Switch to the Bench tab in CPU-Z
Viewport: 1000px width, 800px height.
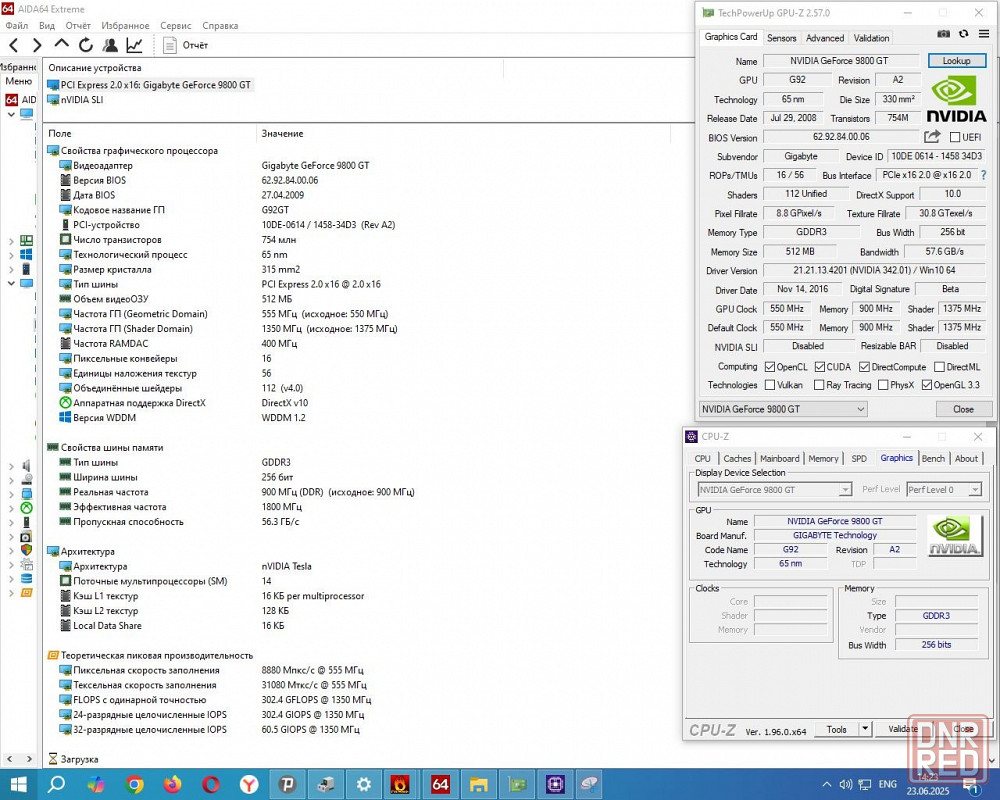pyautogui.click(x=933, y=459)
